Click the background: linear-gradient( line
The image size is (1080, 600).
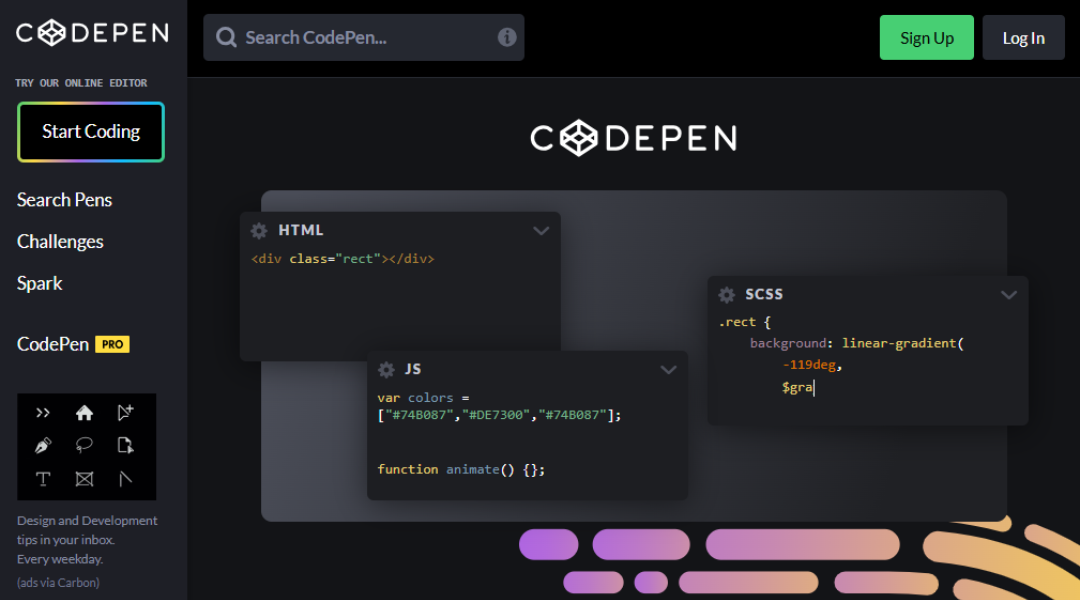(x=857, y=344)
